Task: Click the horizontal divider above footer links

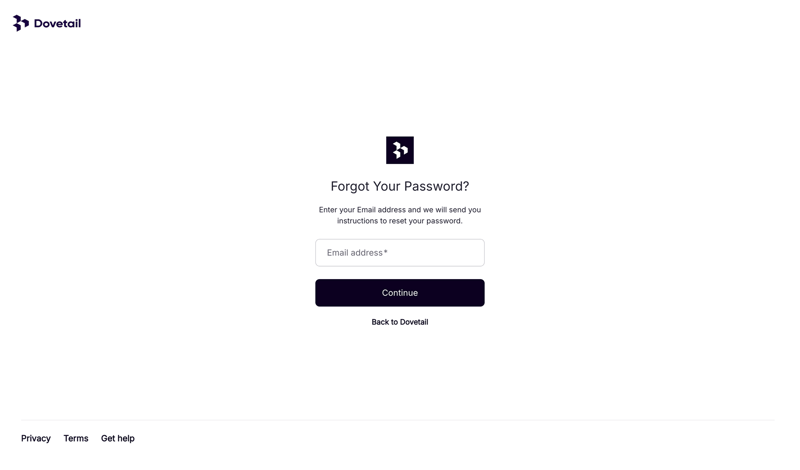Action: click(397, 420)
